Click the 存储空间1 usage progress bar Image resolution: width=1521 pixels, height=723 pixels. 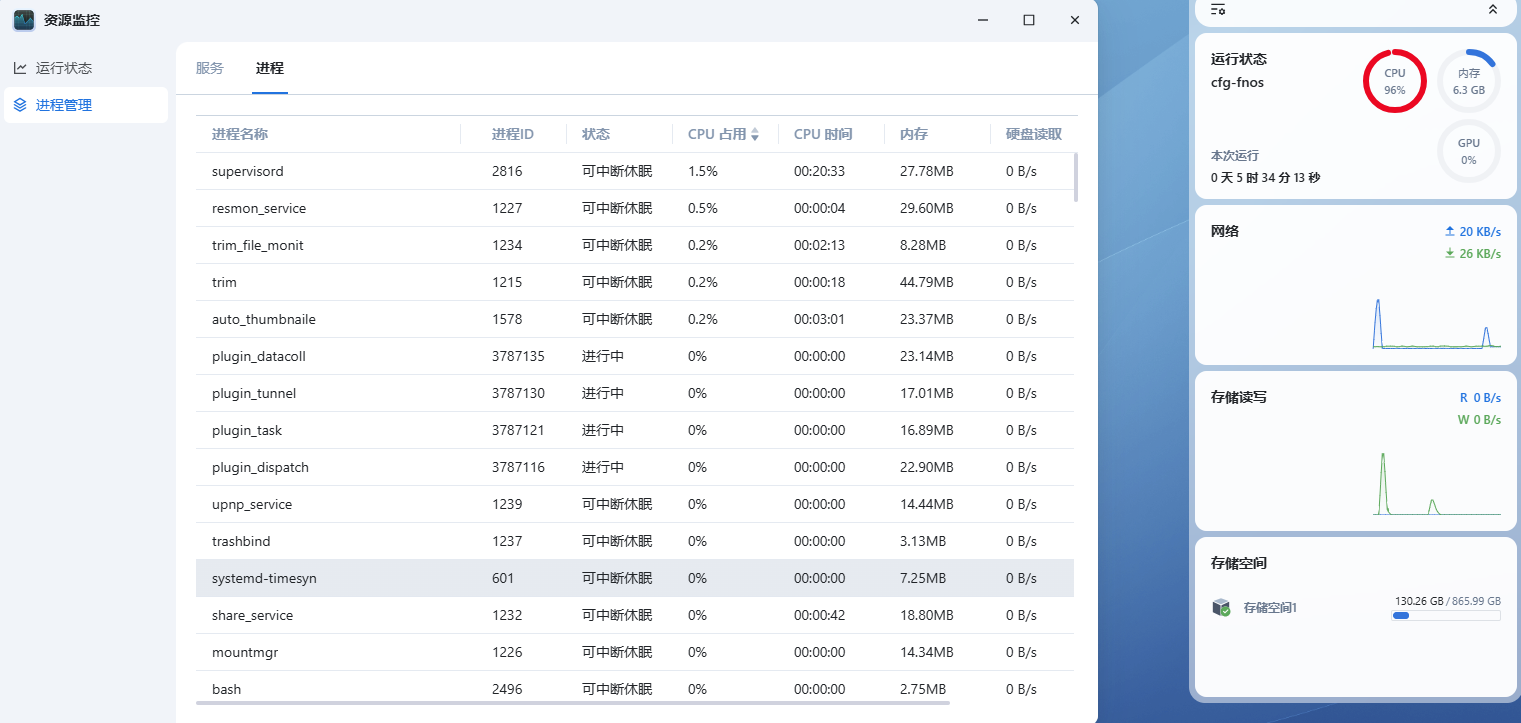coord(1446,616)
